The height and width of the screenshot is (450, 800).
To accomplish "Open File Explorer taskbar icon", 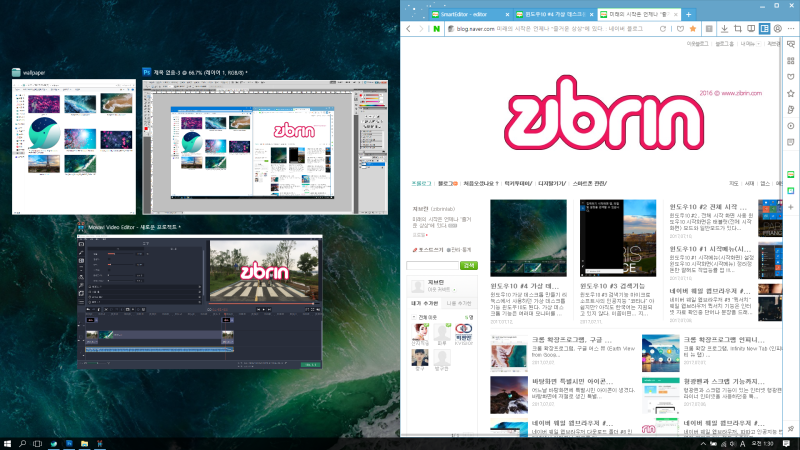I will (x=84, y=444).
